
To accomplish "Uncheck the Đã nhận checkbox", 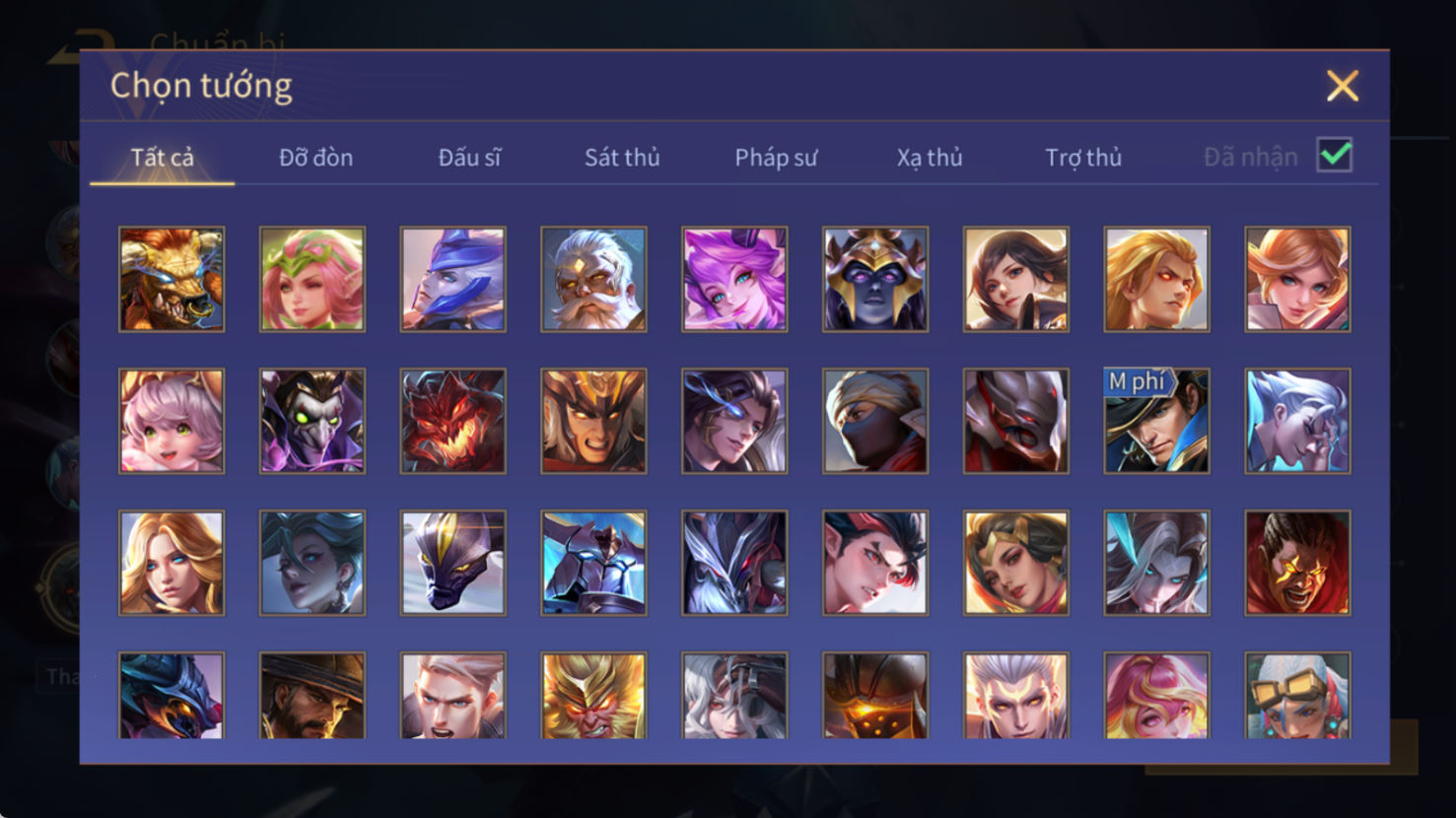I will pyautogui.click(x=1335, y=156).
